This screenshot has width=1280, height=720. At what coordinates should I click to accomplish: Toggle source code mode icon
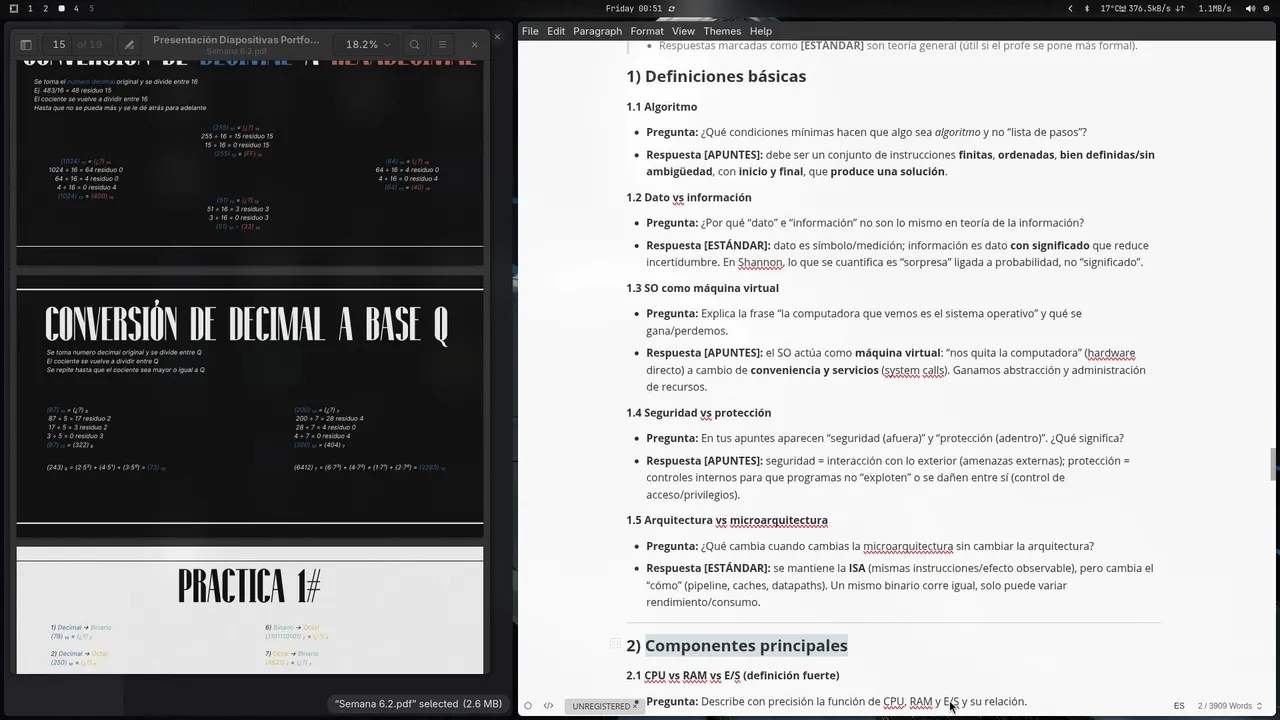point(548,706)
